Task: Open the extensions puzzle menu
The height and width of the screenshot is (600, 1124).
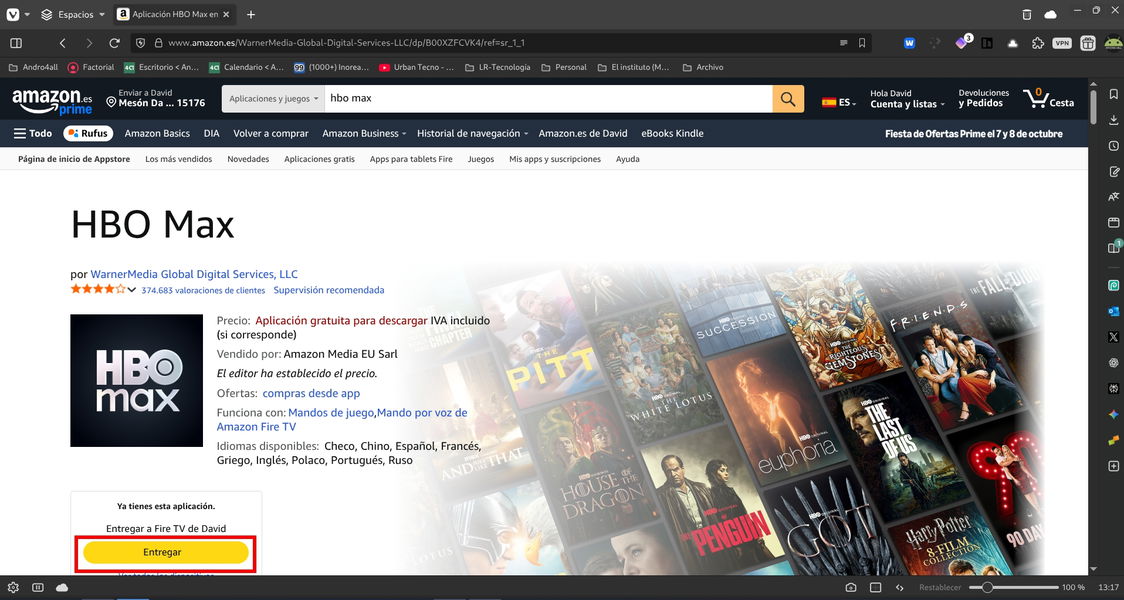Action: 1037,43
